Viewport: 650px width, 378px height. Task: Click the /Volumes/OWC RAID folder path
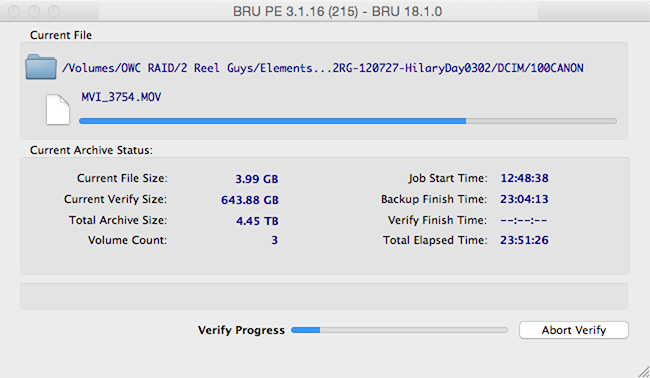click(323, 68)
